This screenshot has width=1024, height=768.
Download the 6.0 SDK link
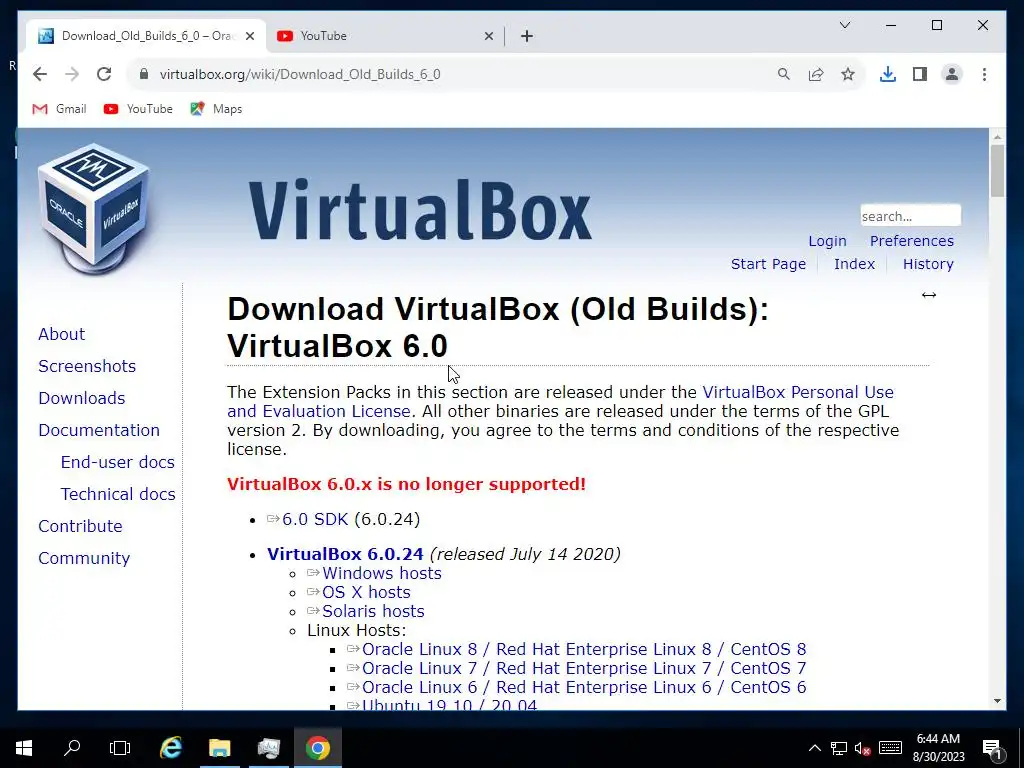(x=315, y=519)
